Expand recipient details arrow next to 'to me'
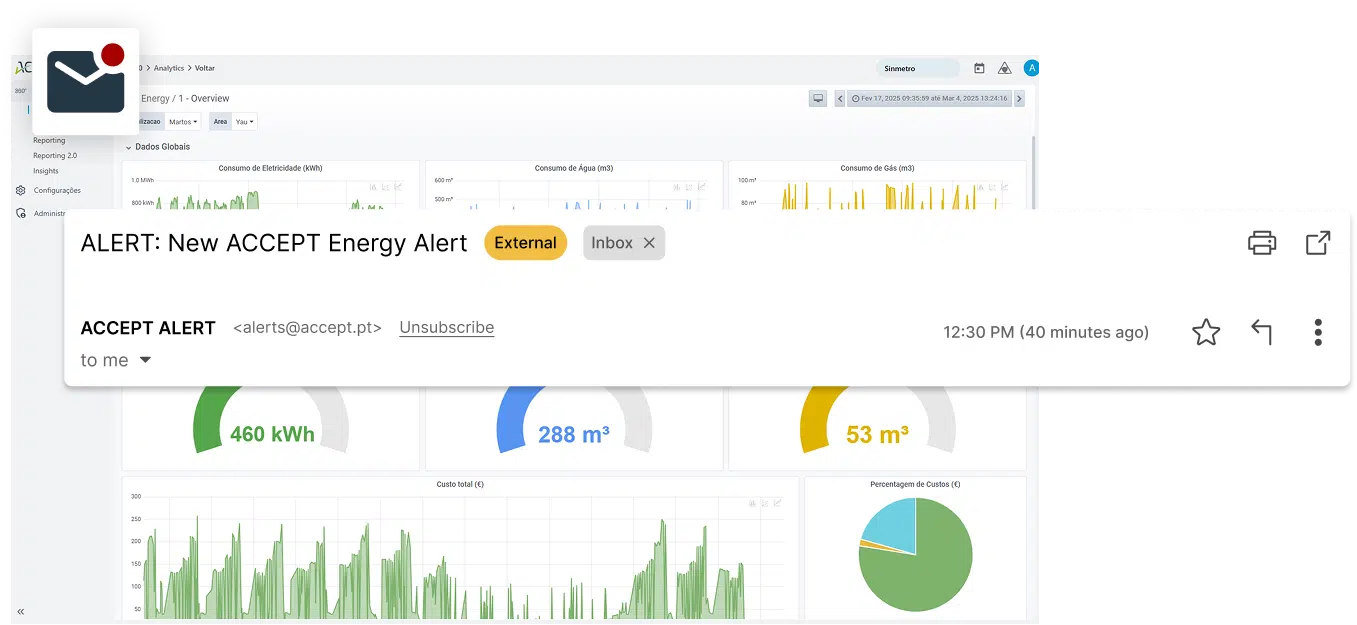The width and height of the screenshot is (1357, 625). click(145, 360)
